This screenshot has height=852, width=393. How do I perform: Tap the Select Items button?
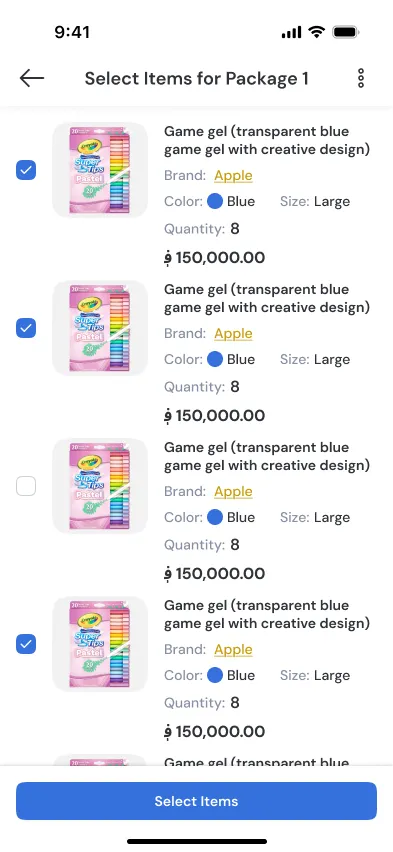(x=196, y=801)
